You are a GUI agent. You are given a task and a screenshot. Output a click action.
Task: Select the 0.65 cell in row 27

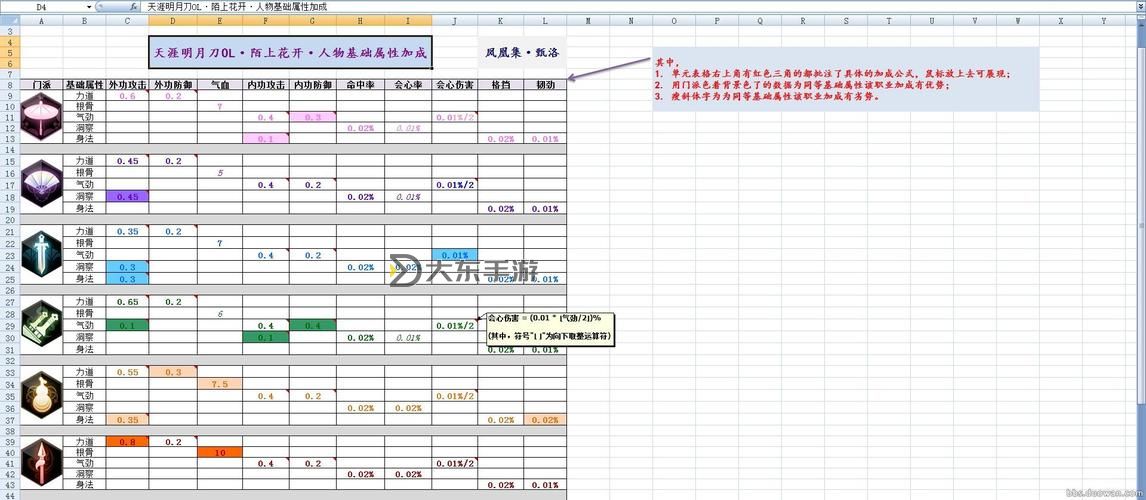[x=127, y=301]
